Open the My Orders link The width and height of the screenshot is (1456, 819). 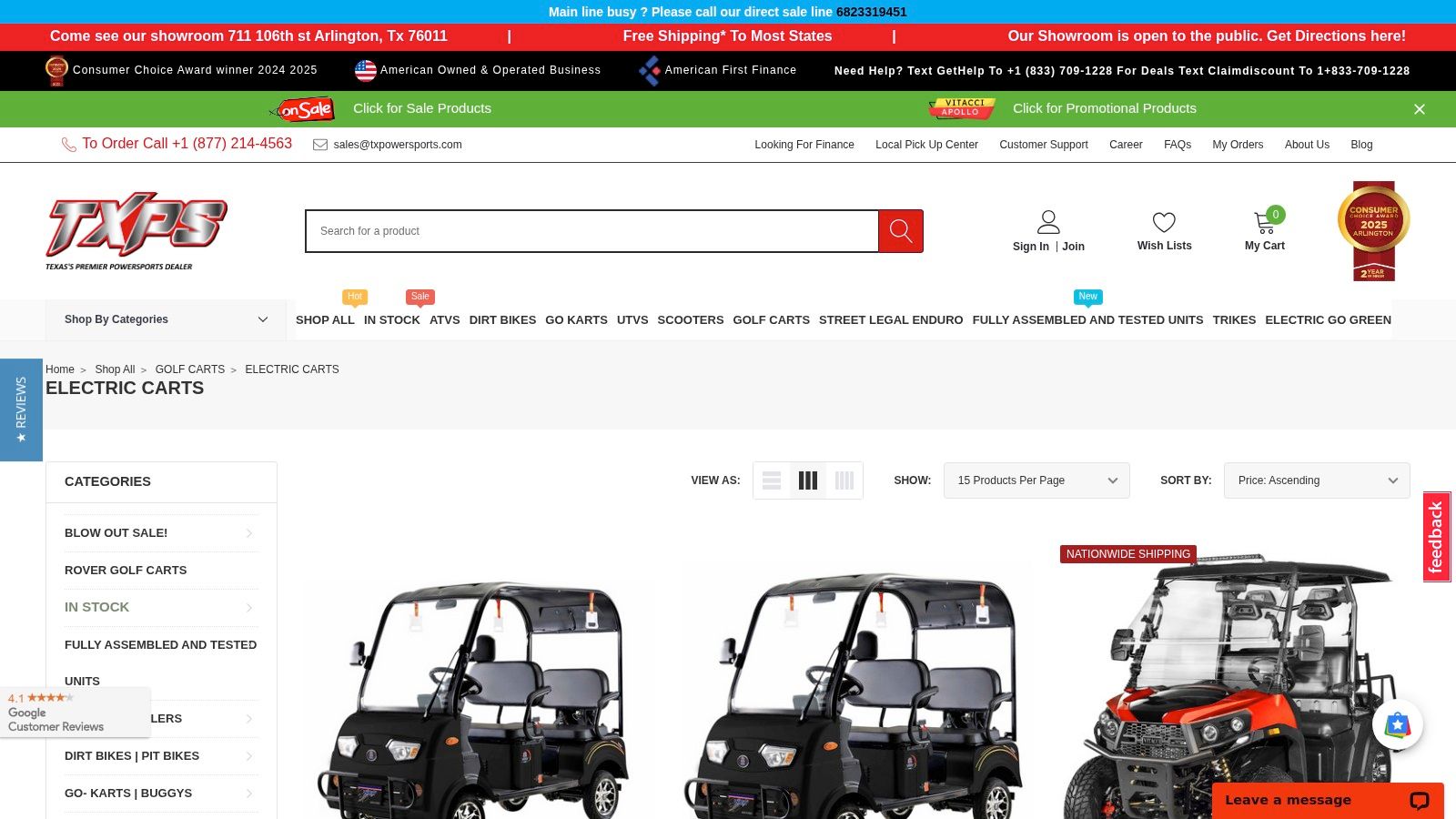(x=1238, y=145)
